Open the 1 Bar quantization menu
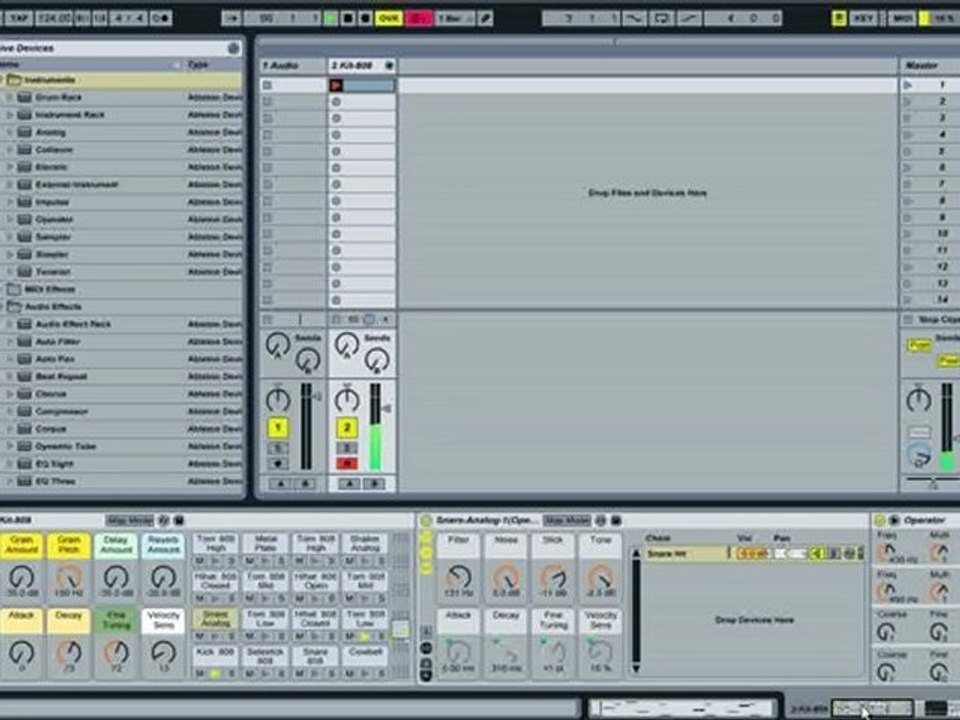This screenshot has width=960, height=720. pos(455,18)
